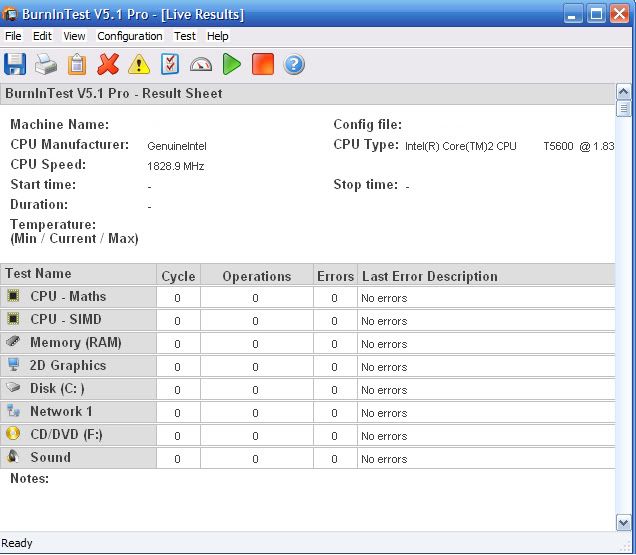The height and width of the screenshot is (555, 636).
Task: Click the Test Name column header
Action: 78,274
